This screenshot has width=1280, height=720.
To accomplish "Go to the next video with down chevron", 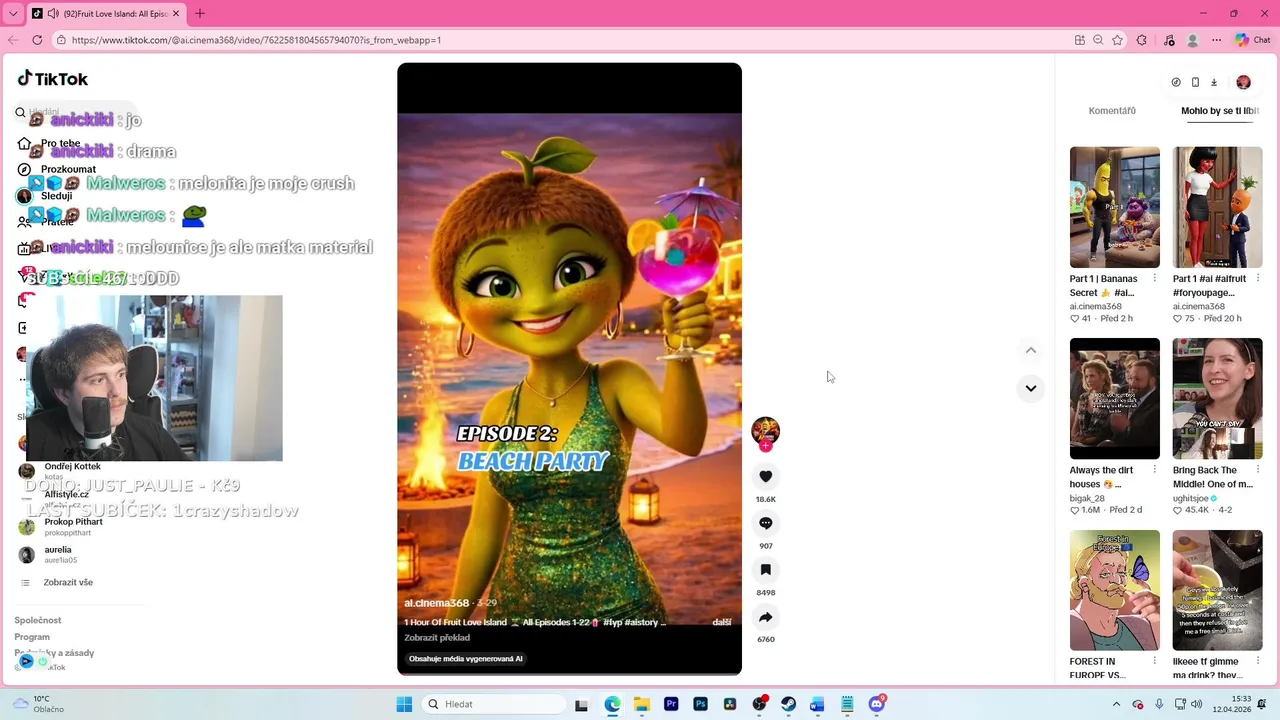I will point(1030,388).
